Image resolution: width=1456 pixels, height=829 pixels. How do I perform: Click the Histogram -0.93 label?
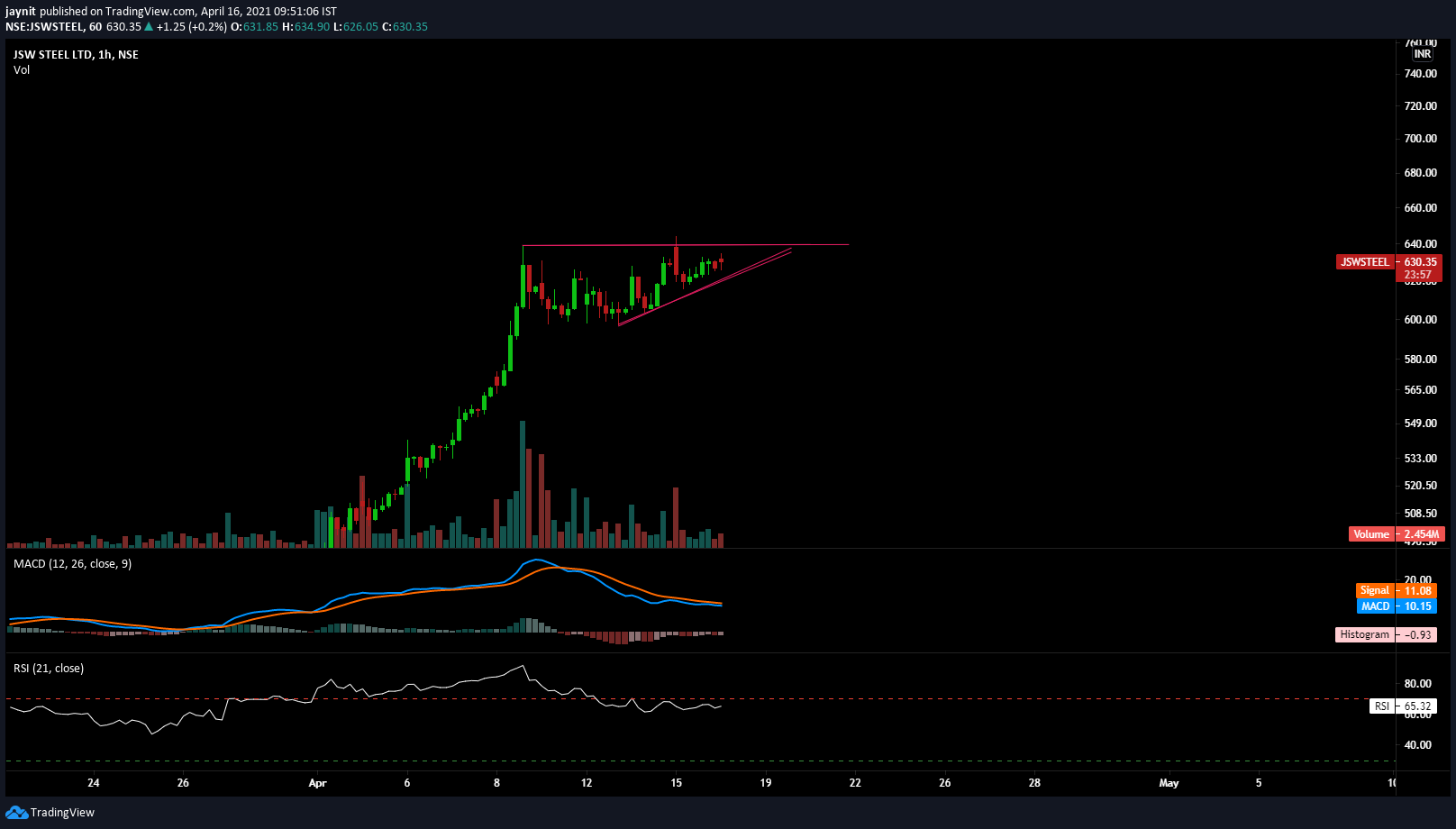1386,635
